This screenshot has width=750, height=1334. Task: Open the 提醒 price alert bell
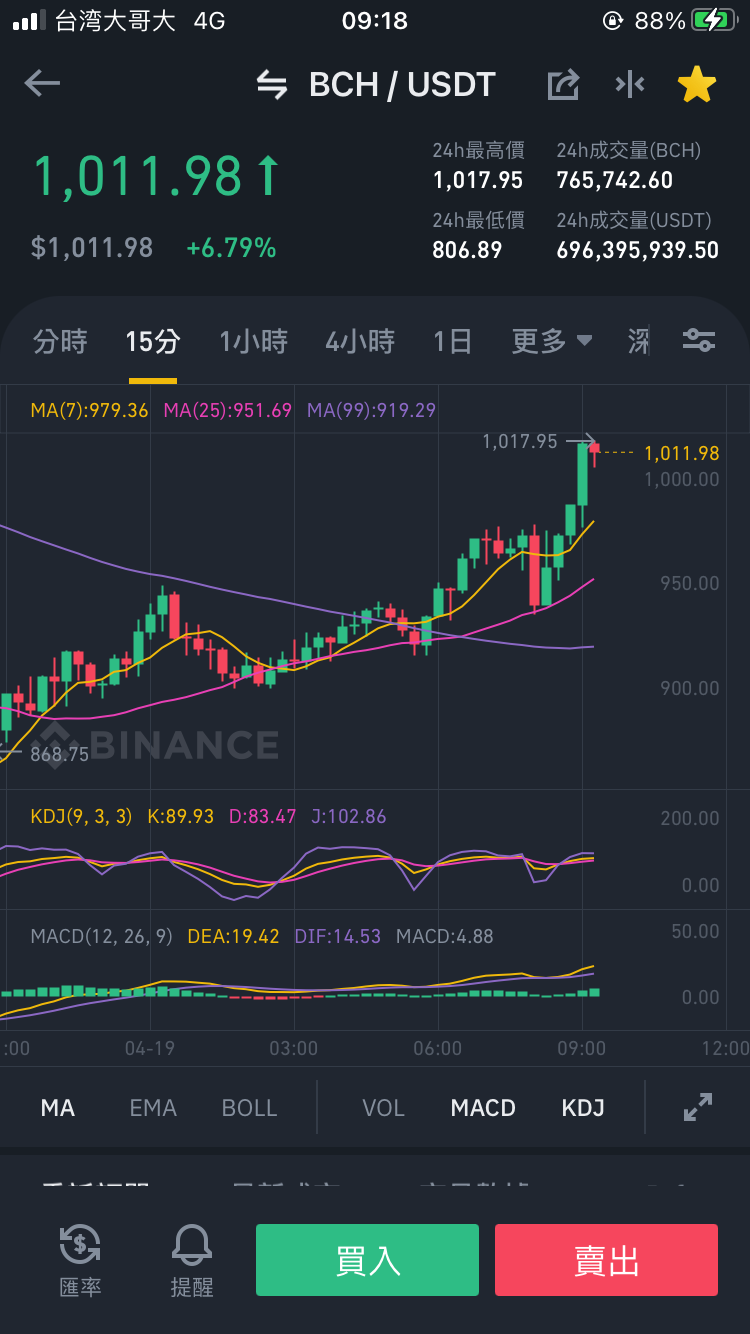click(x=192, y=1260)
